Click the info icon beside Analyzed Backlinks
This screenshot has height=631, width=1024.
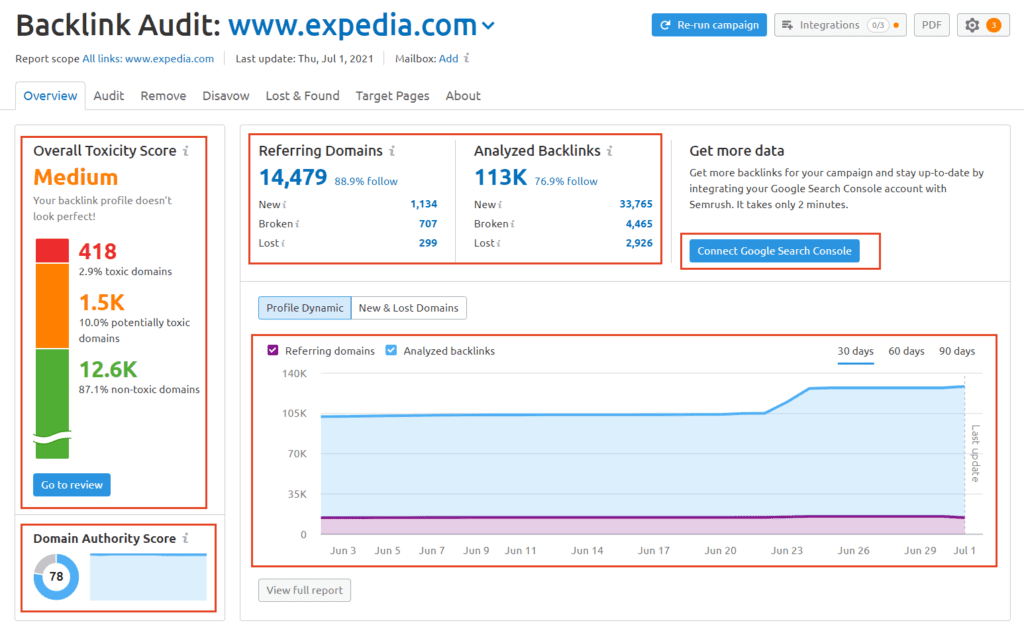609,151
